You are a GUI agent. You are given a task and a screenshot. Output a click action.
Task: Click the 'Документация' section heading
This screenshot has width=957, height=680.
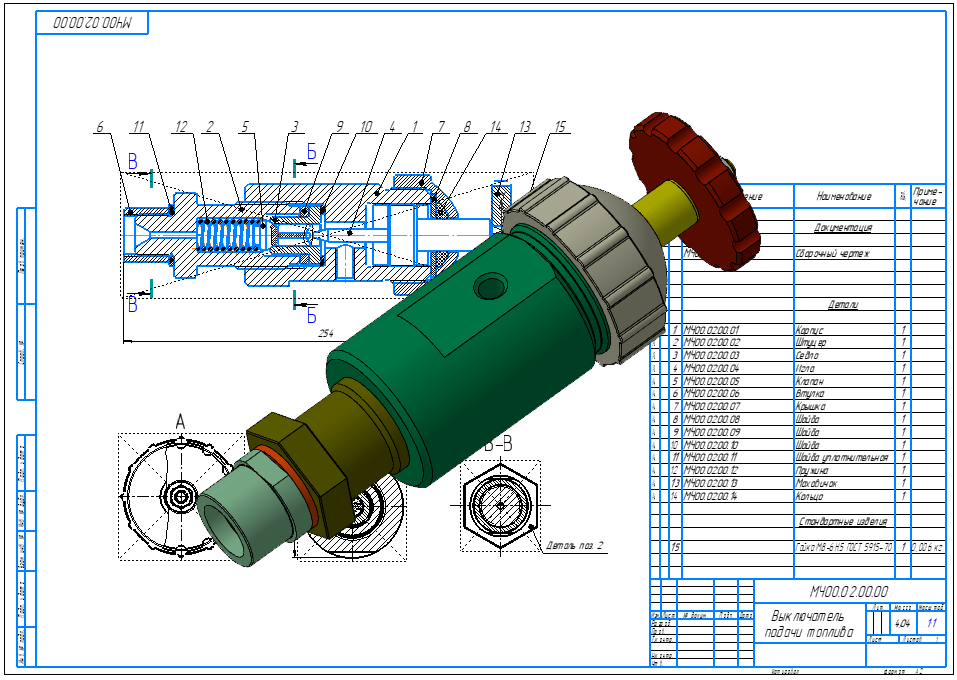tap(843, 228)
